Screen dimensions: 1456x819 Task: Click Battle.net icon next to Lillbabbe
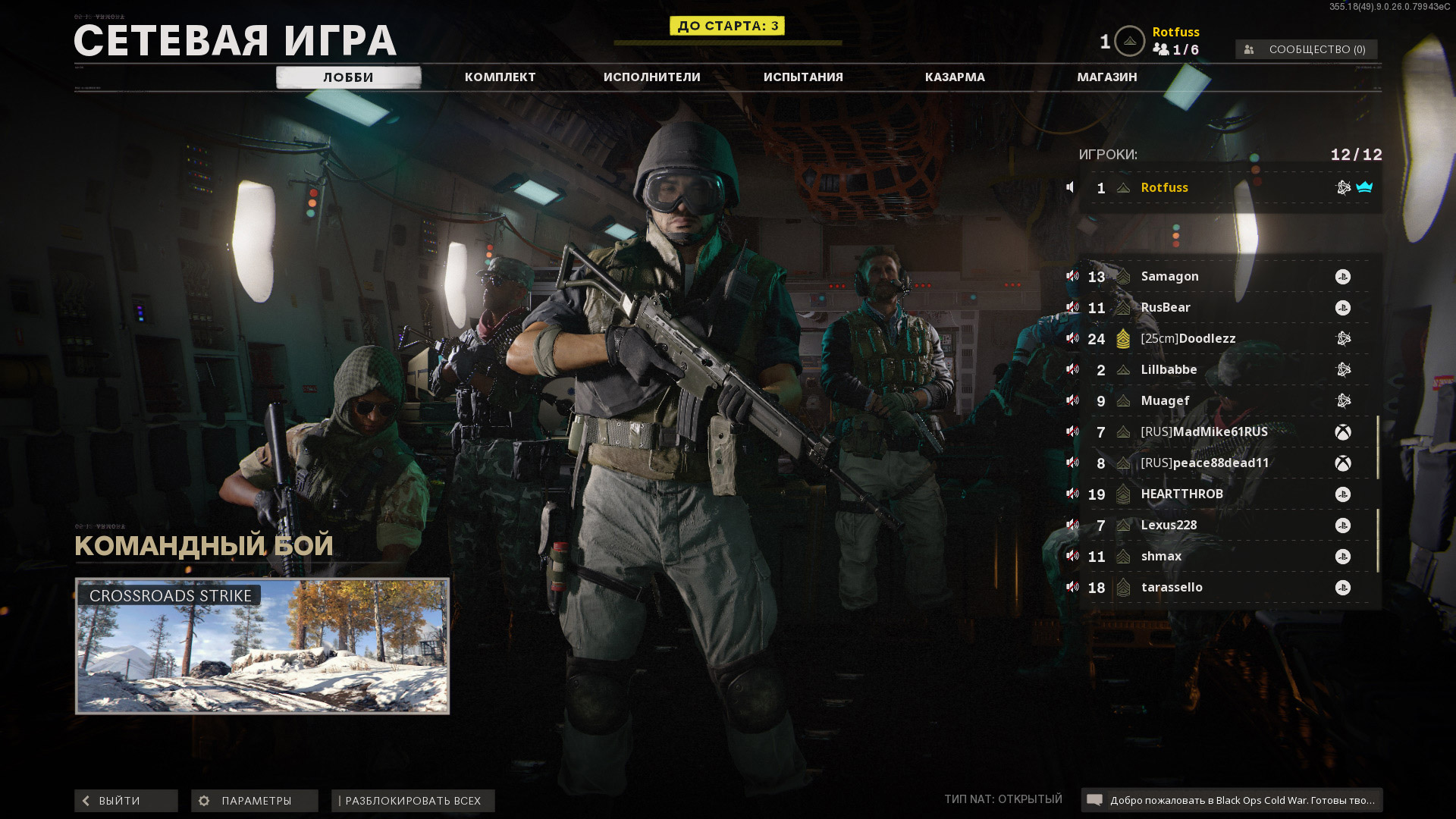1343,370
